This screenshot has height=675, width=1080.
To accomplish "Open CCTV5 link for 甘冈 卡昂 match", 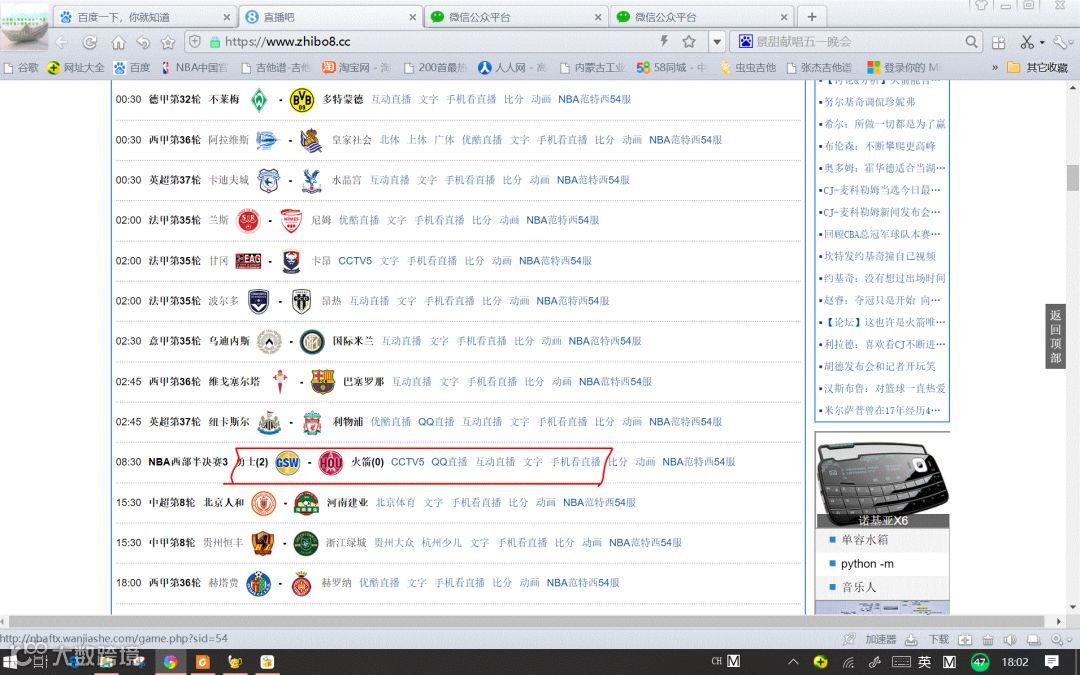I will (x=355, y=260).
